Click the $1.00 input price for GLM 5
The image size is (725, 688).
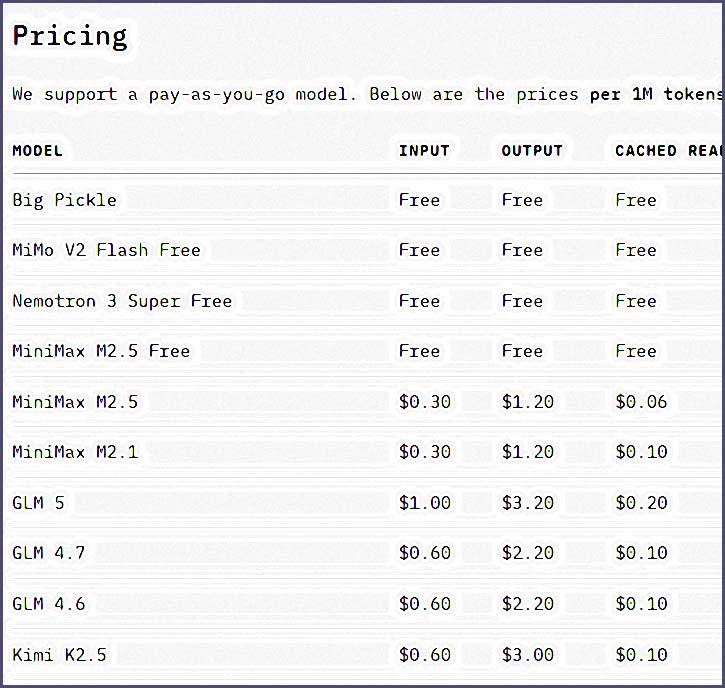tap(425, 503)
